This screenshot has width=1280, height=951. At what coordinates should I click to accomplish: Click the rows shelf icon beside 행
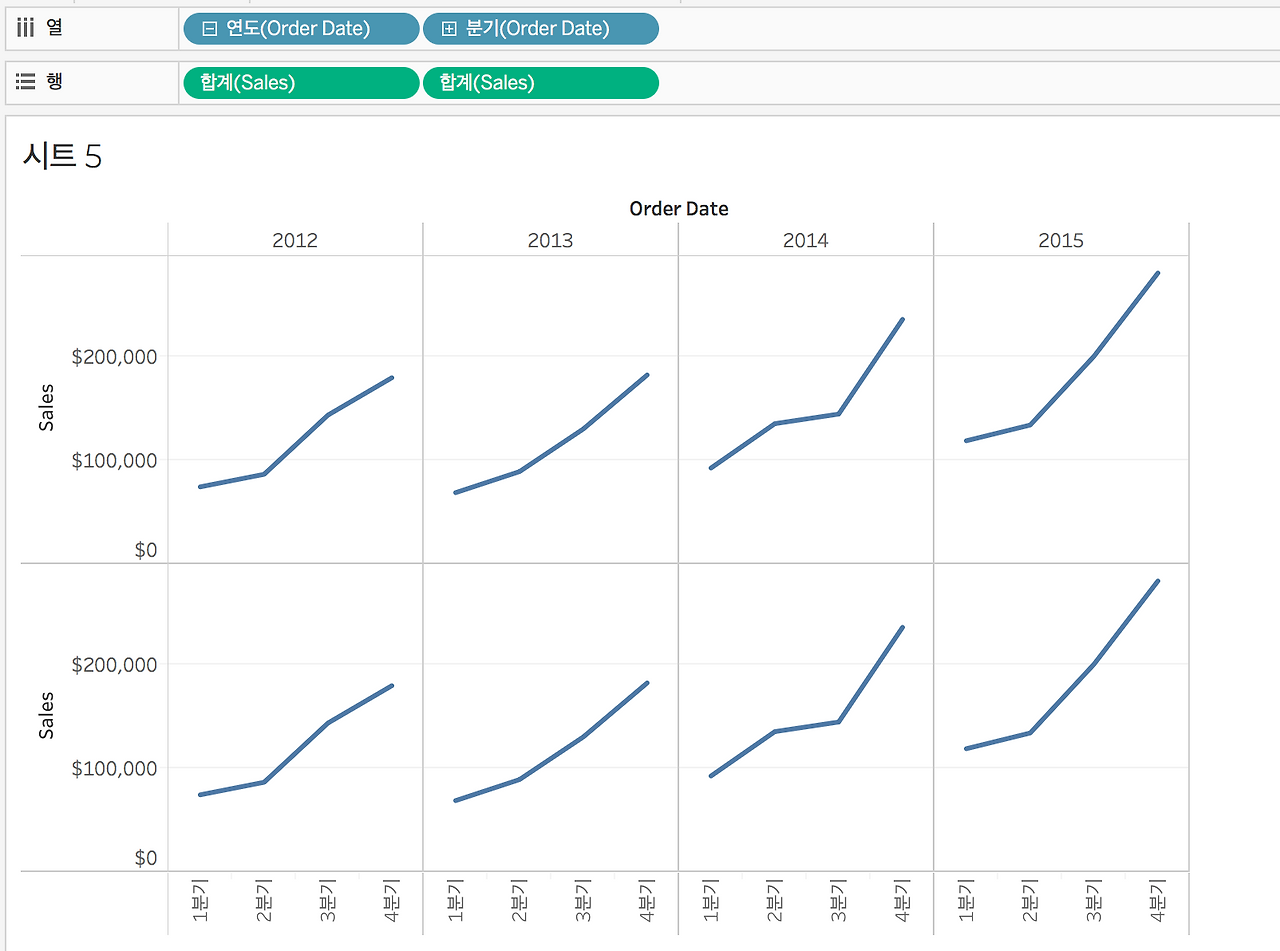click(x=26, y=81)
